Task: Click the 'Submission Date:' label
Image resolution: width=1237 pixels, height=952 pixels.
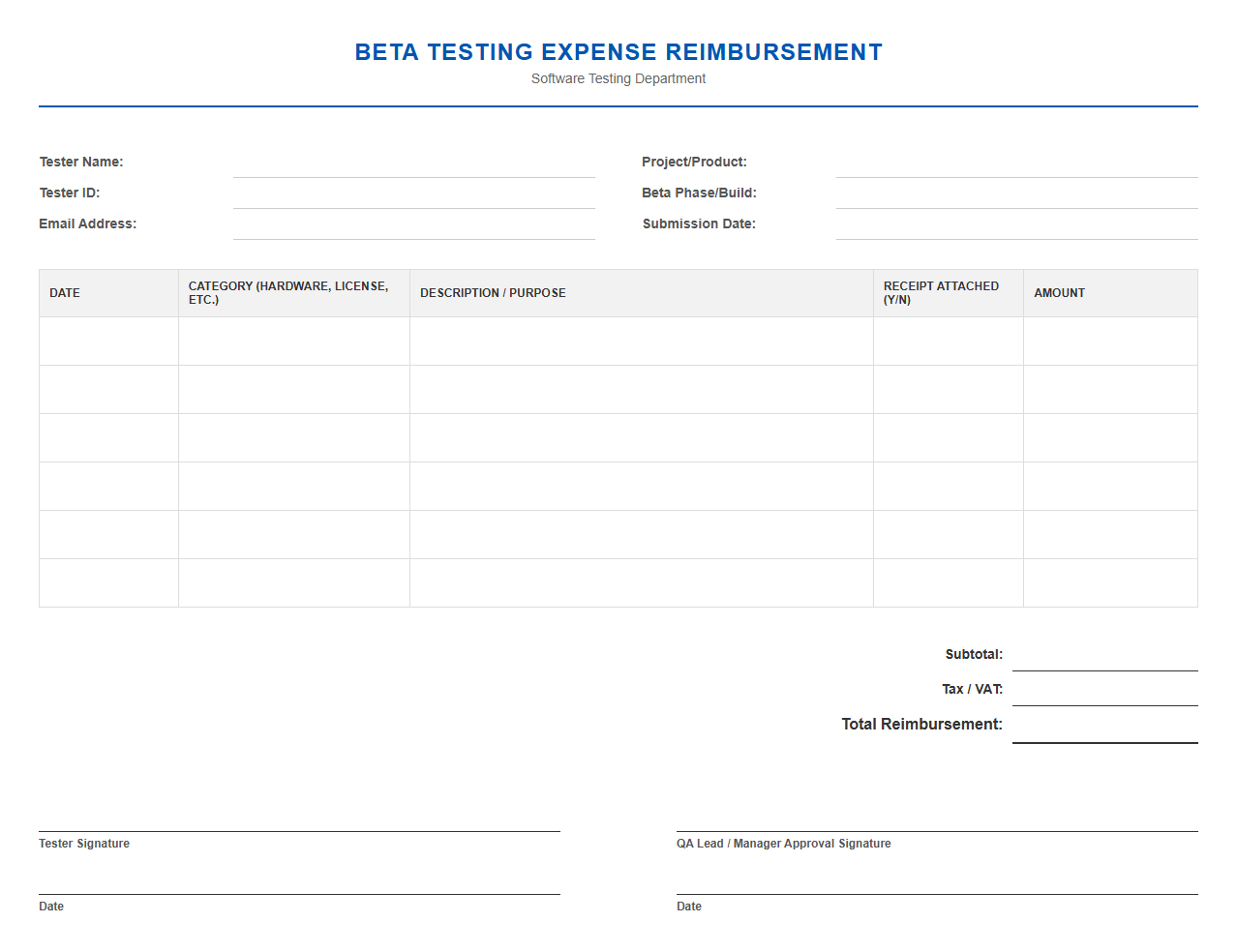Action: pos(699,224)
